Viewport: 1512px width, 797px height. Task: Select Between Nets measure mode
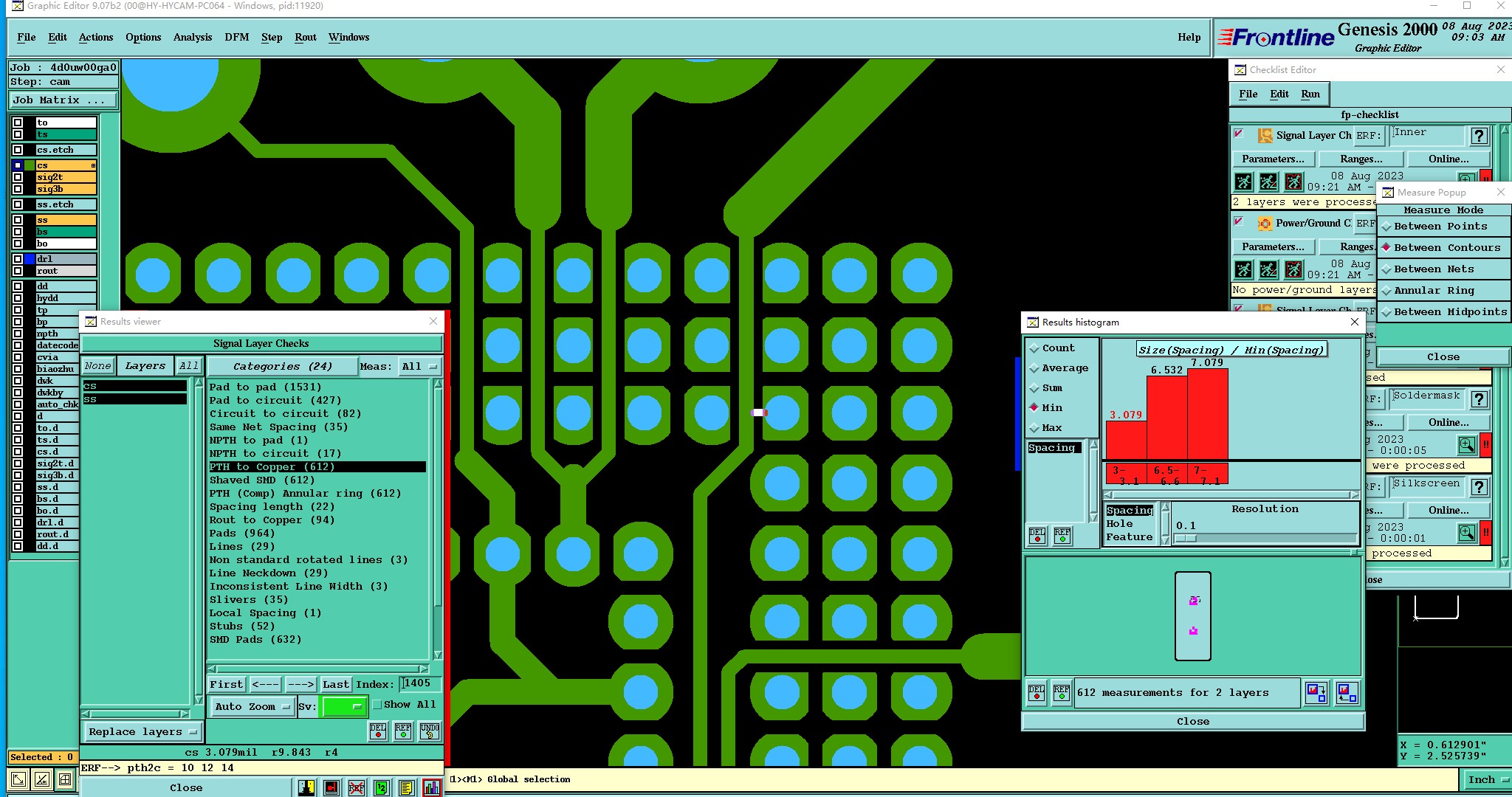coord(1443,269)
